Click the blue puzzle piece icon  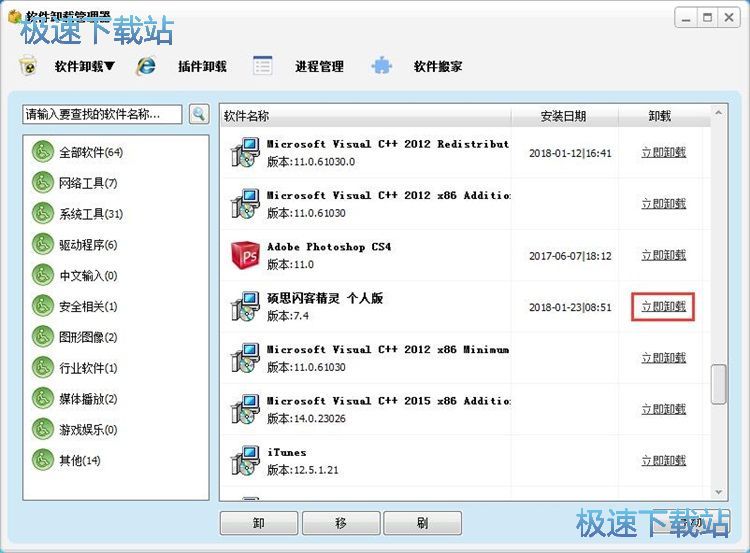[381, 66]
